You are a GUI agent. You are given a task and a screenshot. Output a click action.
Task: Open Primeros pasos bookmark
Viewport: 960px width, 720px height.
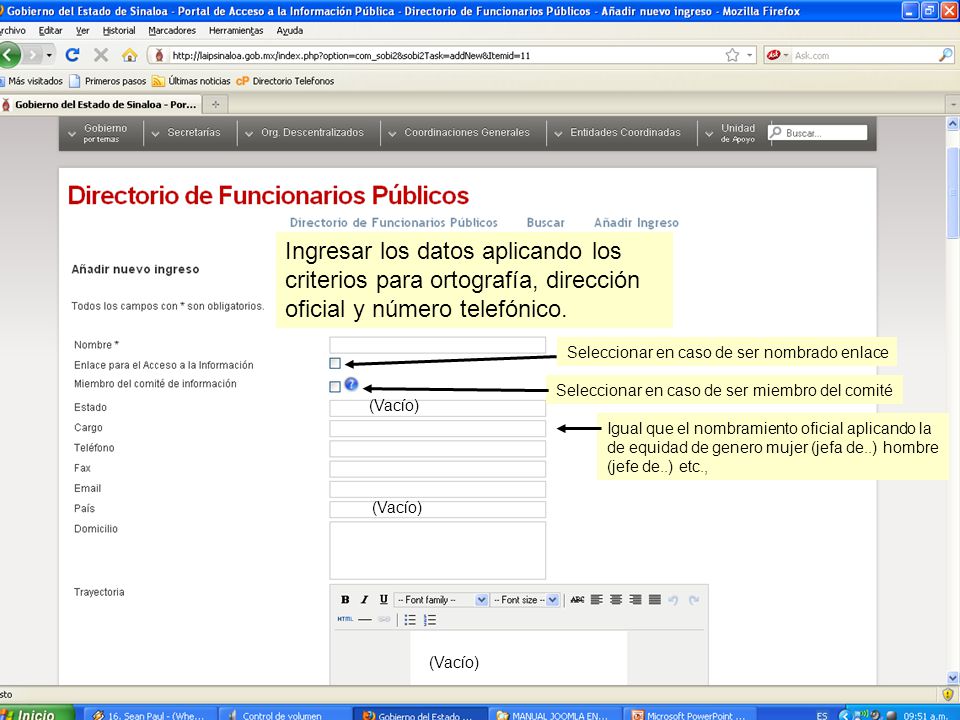108,81
